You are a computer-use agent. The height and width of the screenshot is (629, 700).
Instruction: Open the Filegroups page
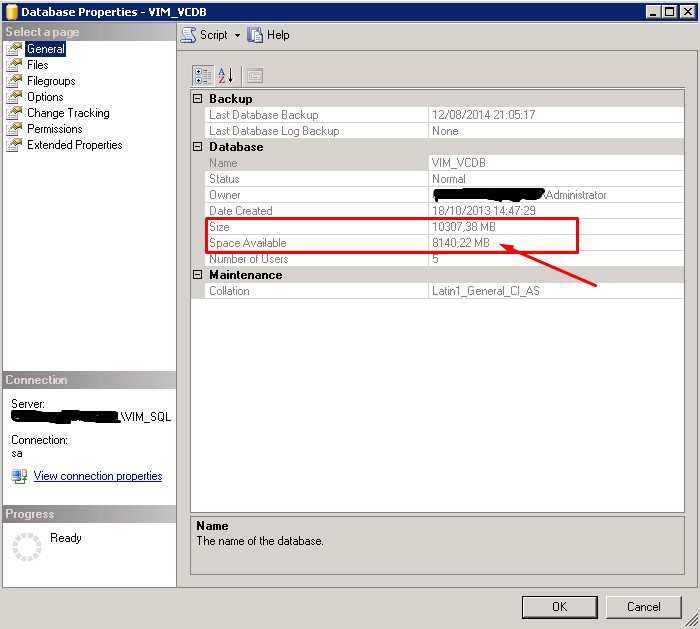[50, 81]
